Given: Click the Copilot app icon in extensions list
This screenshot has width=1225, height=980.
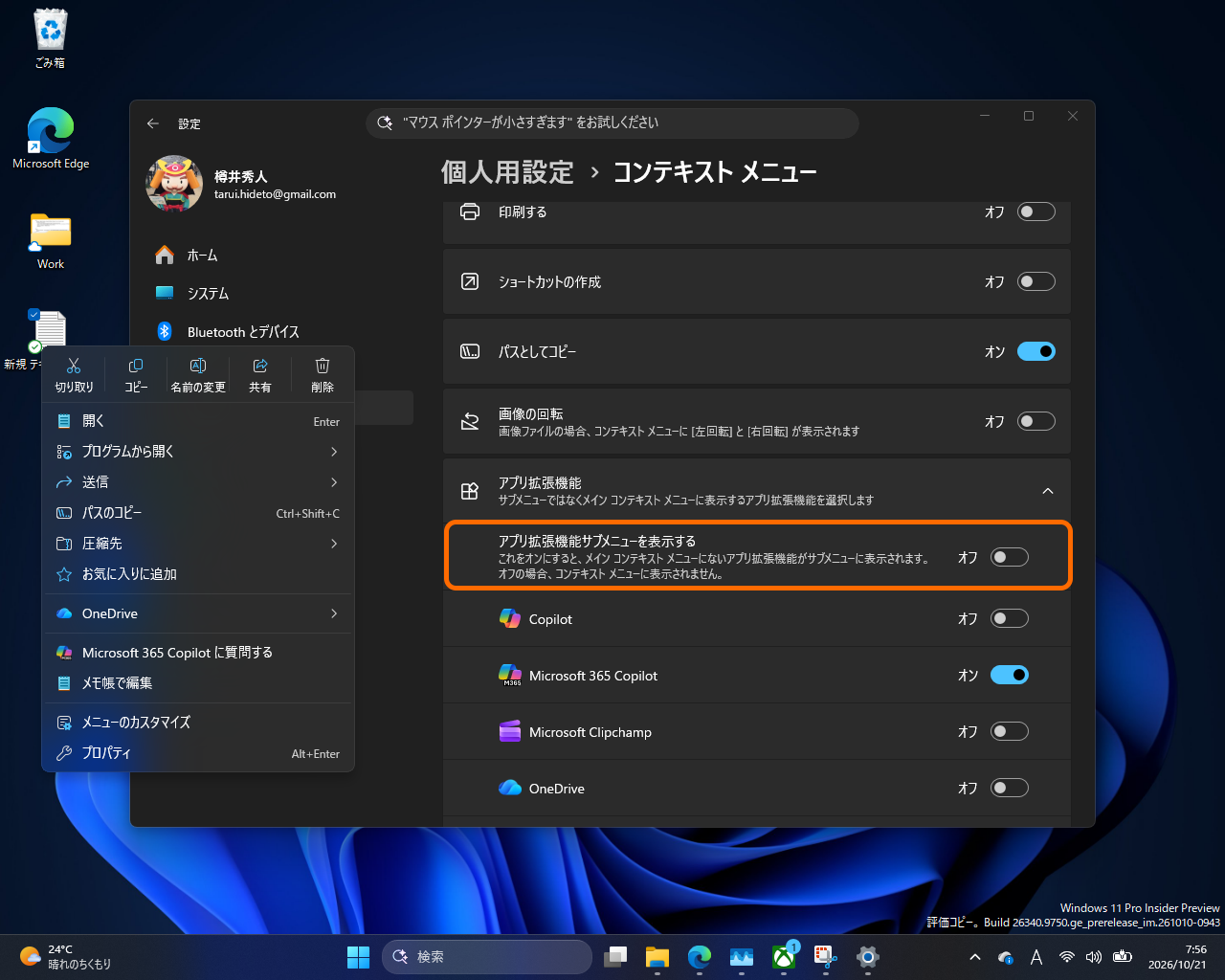Looking at the screenshot, I should [x=510, y=618].
